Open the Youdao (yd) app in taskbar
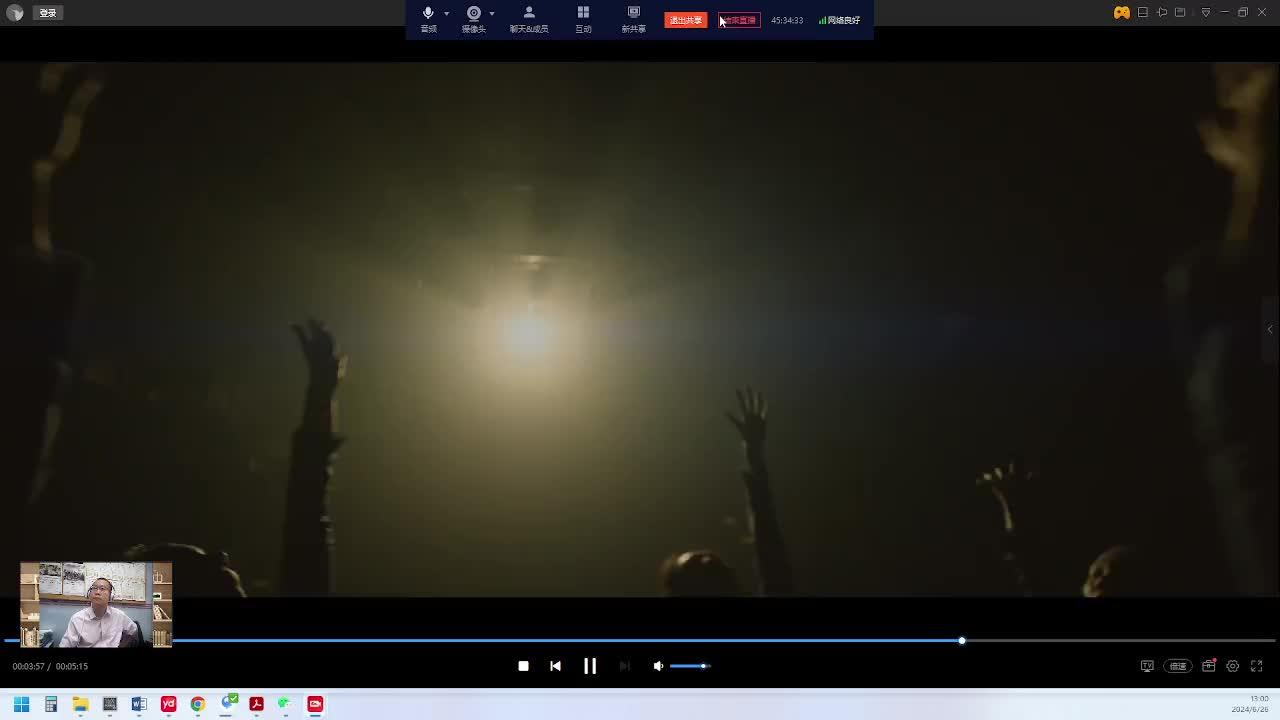The height and width of the screenshot is (720, 1280). point(168,704)
